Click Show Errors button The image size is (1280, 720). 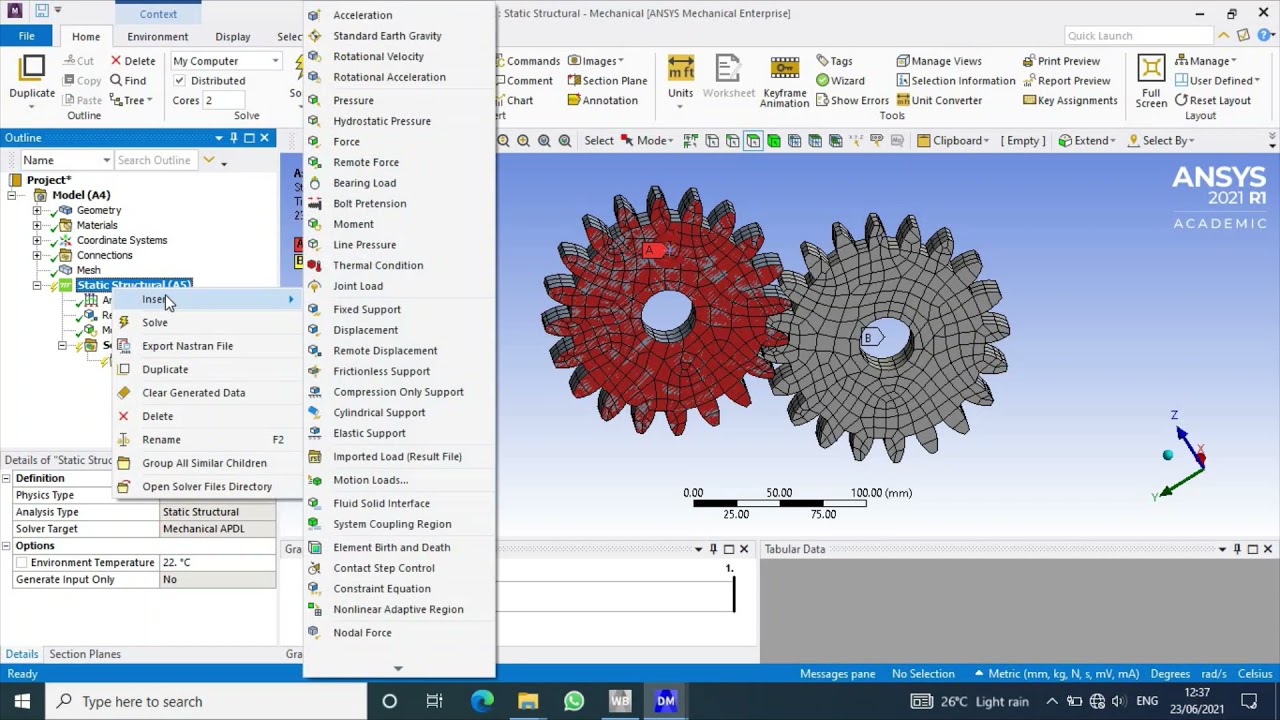tap(851, 100)
